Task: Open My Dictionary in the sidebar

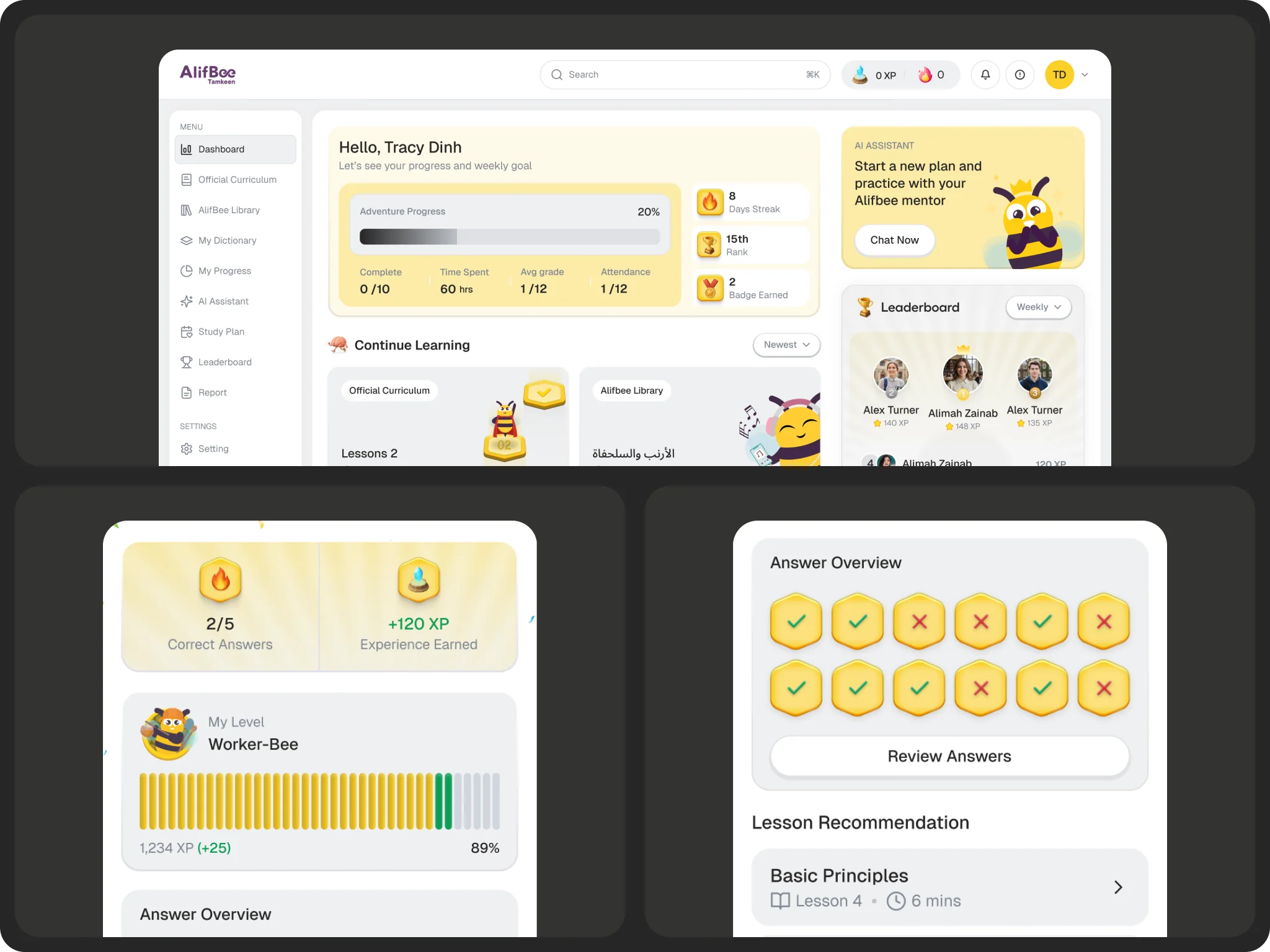Action: [x=235, y=240]
